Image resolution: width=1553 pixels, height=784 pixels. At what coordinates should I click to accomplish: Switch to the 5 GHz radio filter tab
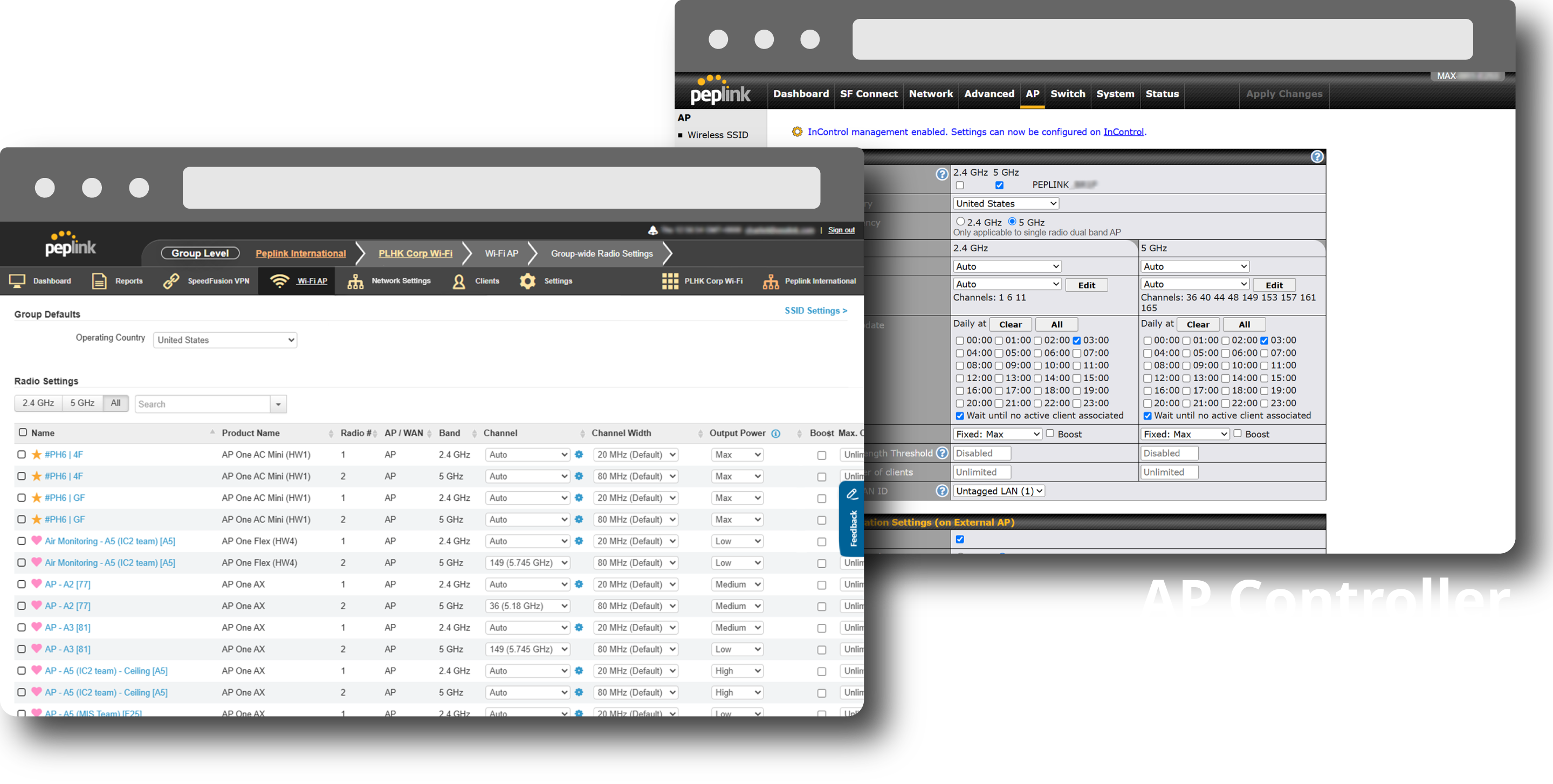[x=82, y=403]
